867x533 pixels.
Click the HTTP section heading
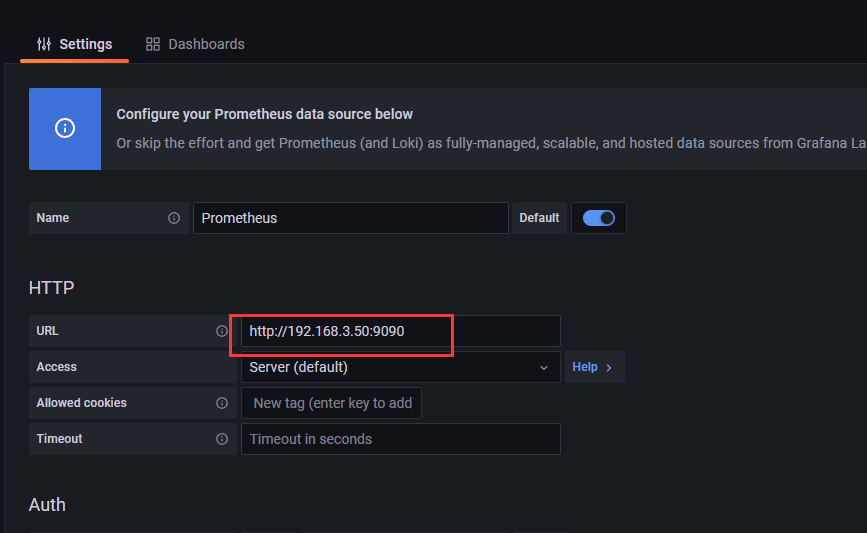tap(51, 288)
